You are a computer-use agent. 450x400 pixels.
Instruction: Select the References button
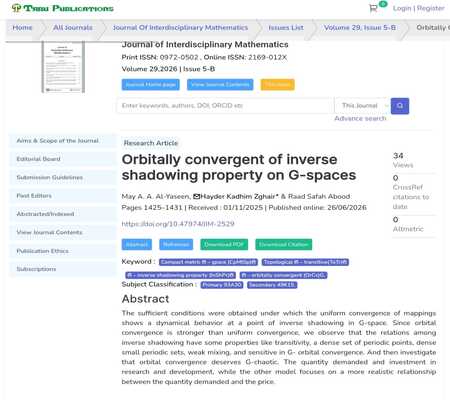[x=176, y=244]
